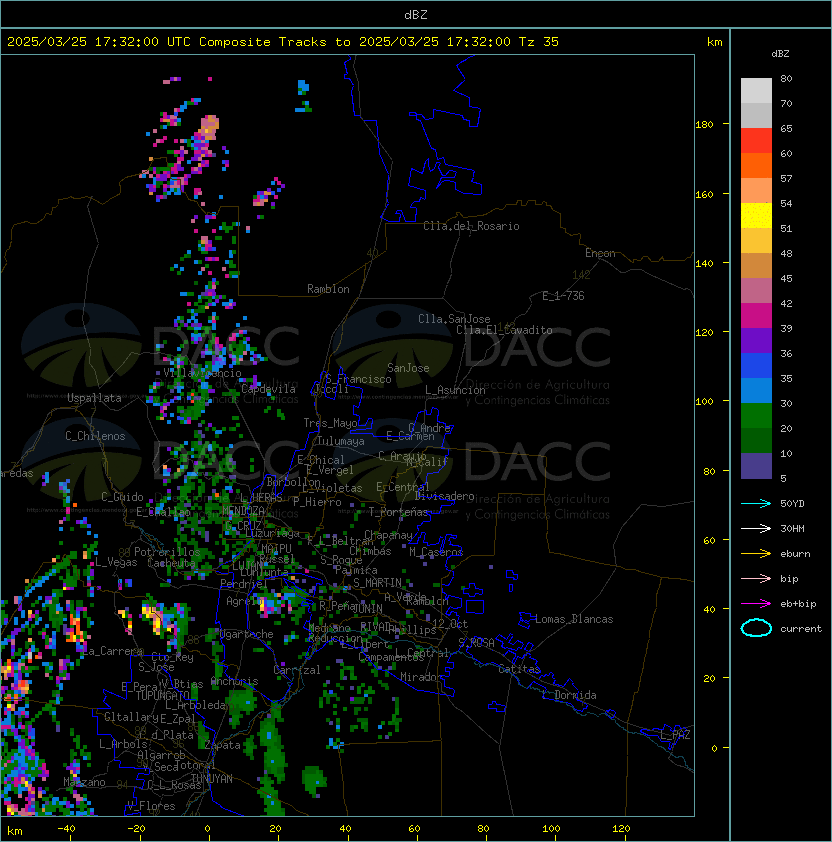Click the 'C_Guido' map label
Screen dimensions: 832x842
point(122,497)
